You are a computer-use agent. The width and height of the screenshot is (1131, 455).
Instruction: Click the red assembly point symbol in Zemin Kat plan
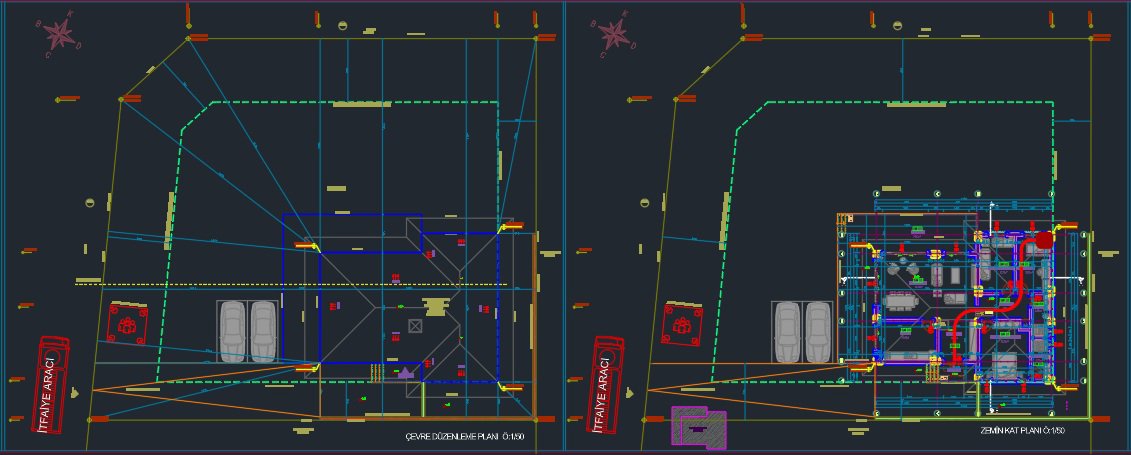click(683, 323)
